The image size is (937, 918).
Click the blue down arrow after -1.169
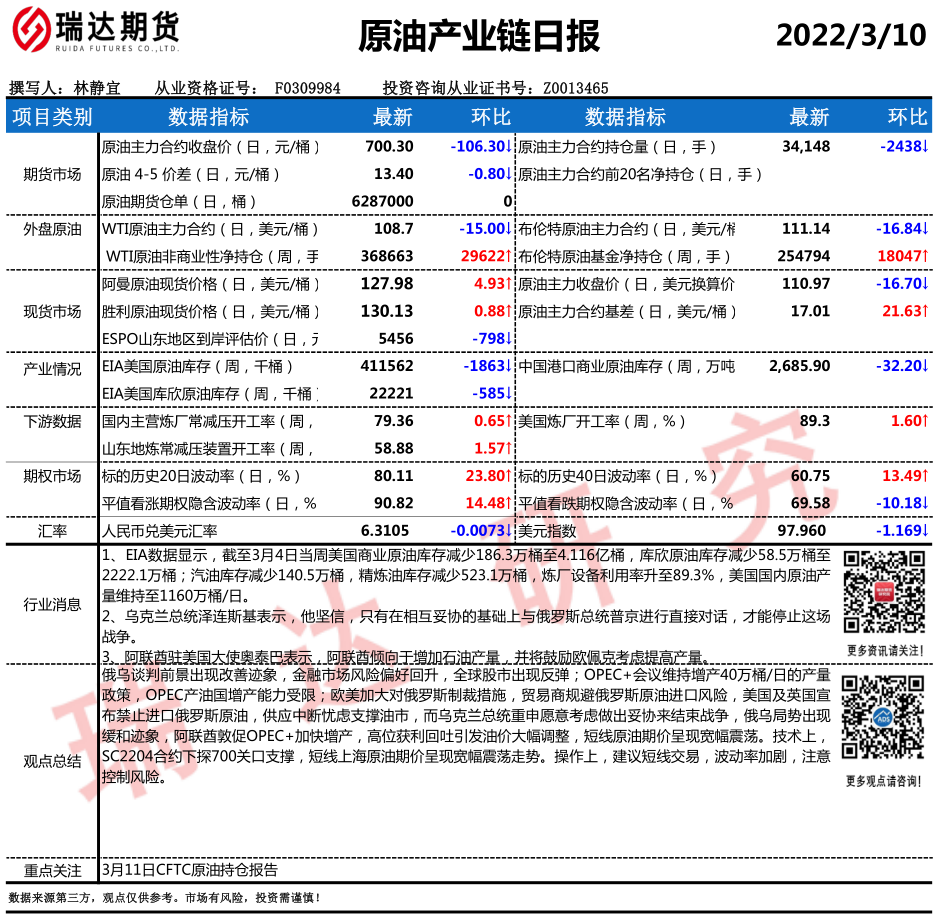click(x=926, y=531)
